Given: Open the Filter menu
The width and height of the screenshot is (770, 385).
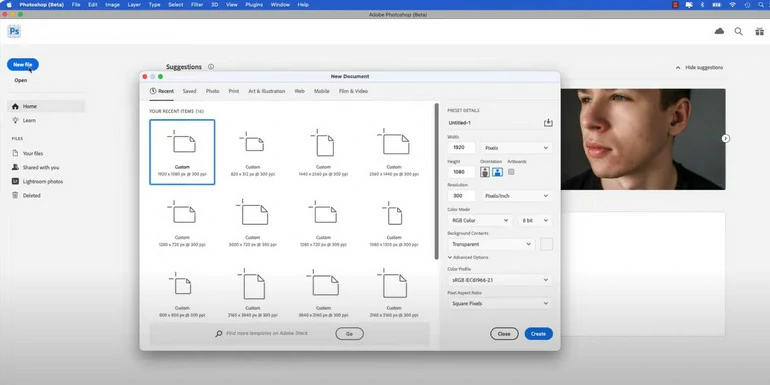Looking at the screenshot, I should (x=197, y=4).
